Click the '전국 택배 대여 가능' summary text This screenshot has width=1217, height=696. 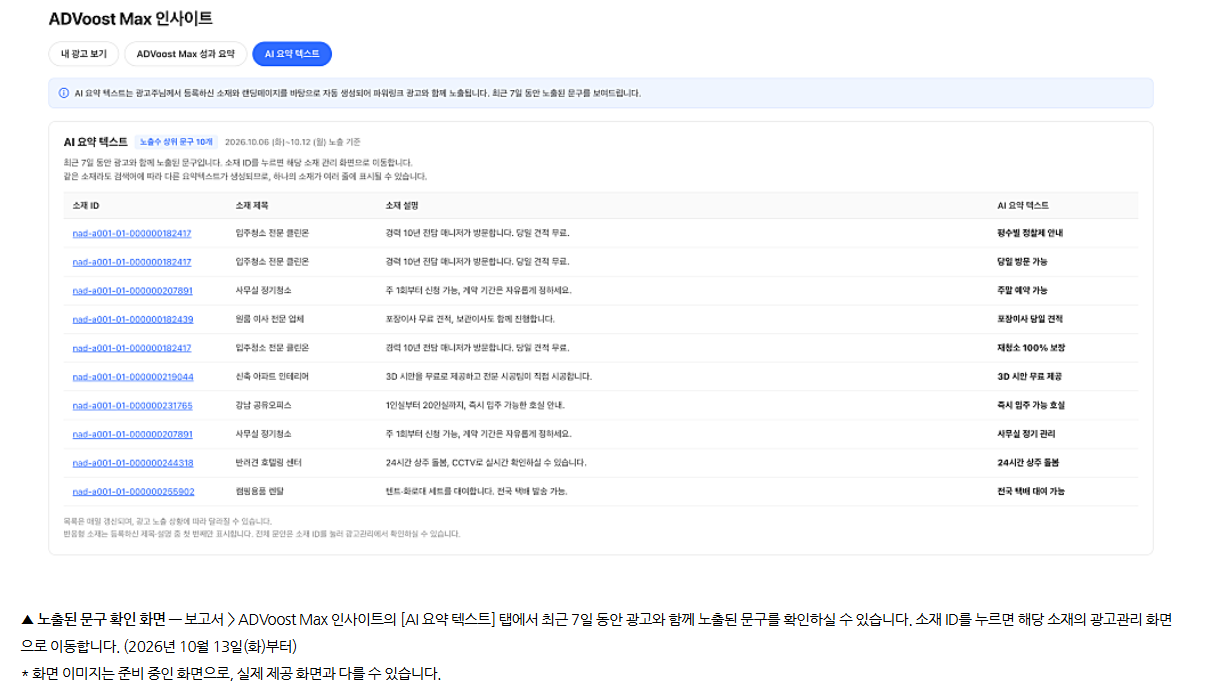pos(1031,492)
